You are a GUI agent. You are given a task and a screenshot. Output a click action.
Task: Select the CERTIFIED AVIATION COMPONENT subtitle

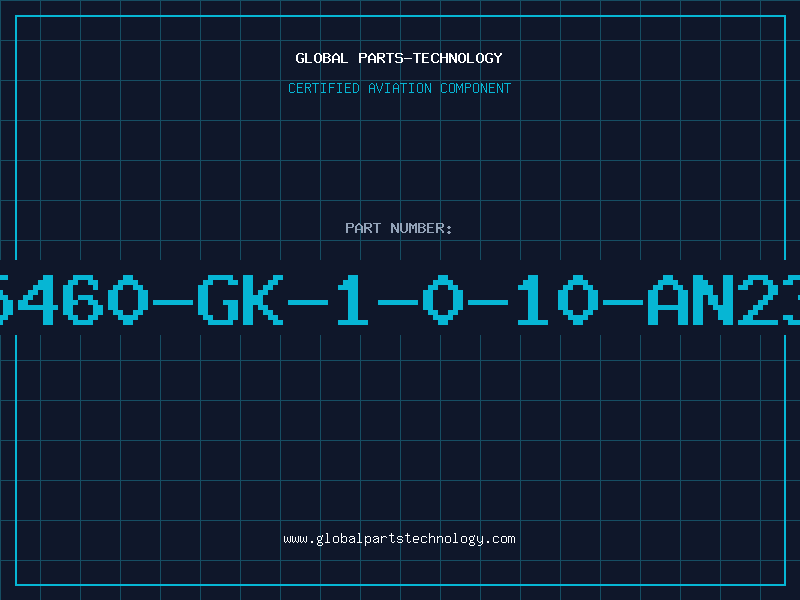399,88
